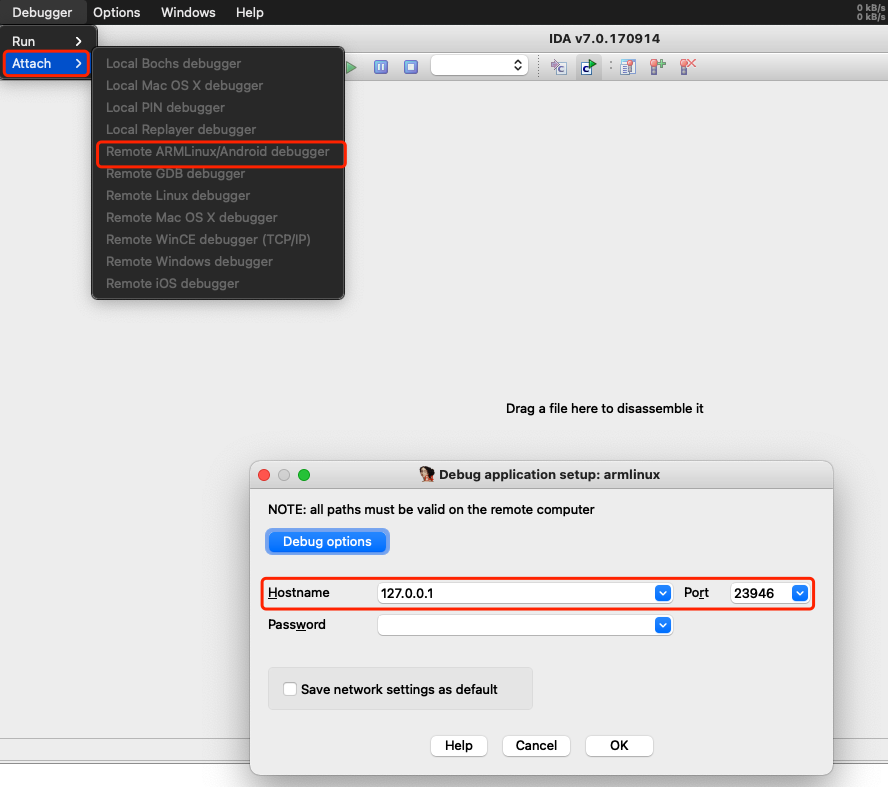Click the C icon with purple arrow

coord(559,66)
